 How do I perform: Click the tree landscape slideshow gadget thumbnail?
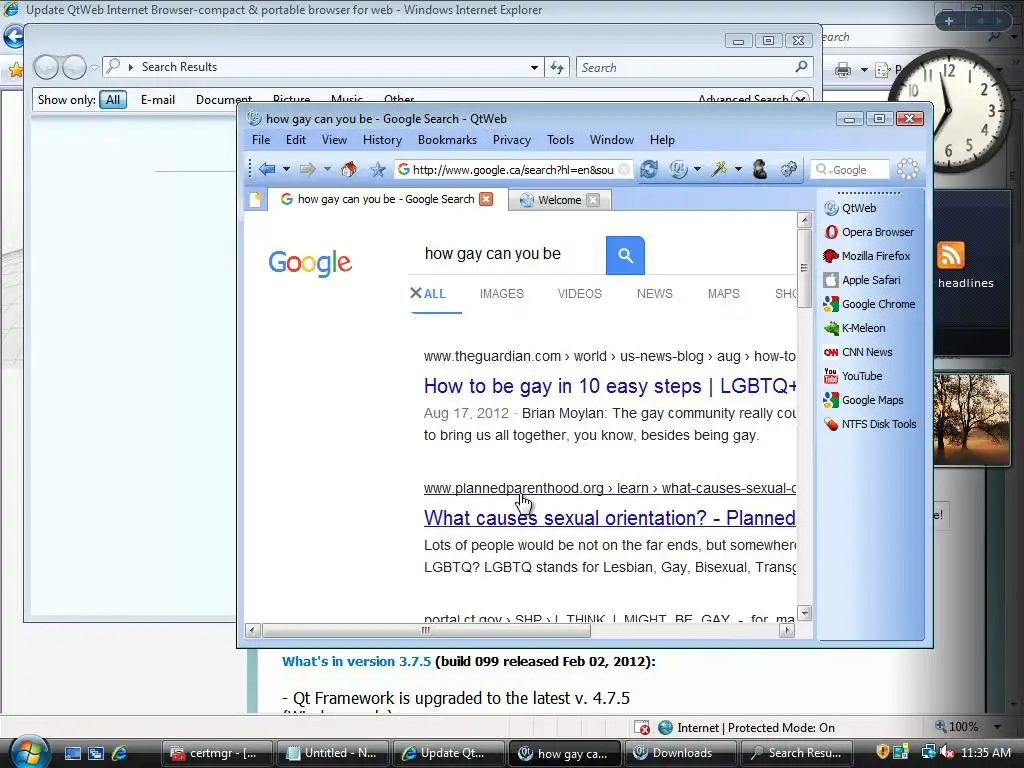971,419
